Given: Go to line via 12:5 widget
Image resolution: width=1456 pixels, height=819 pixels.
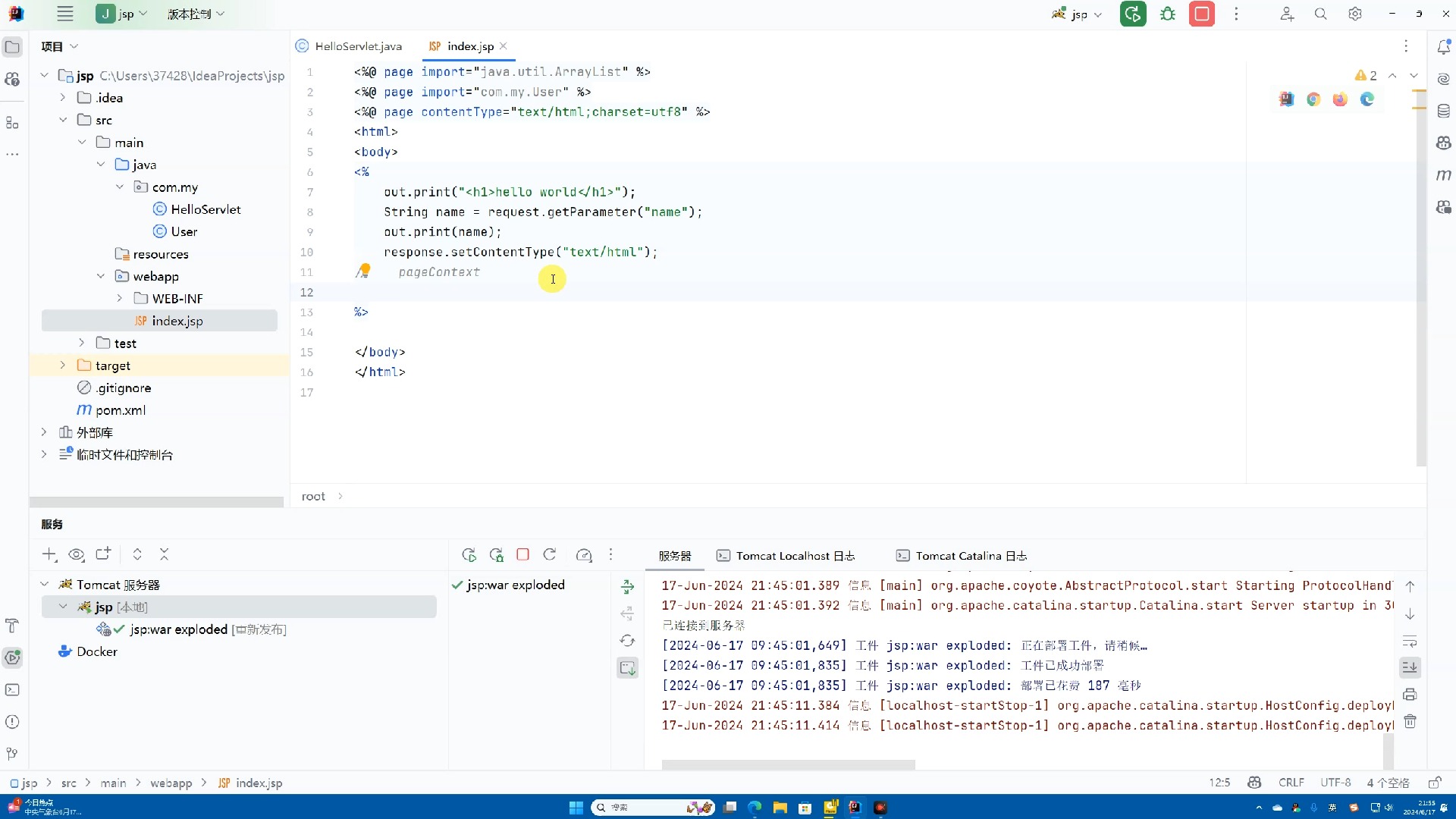Looking at the screenshot, I should click(x=1219, y=783).
